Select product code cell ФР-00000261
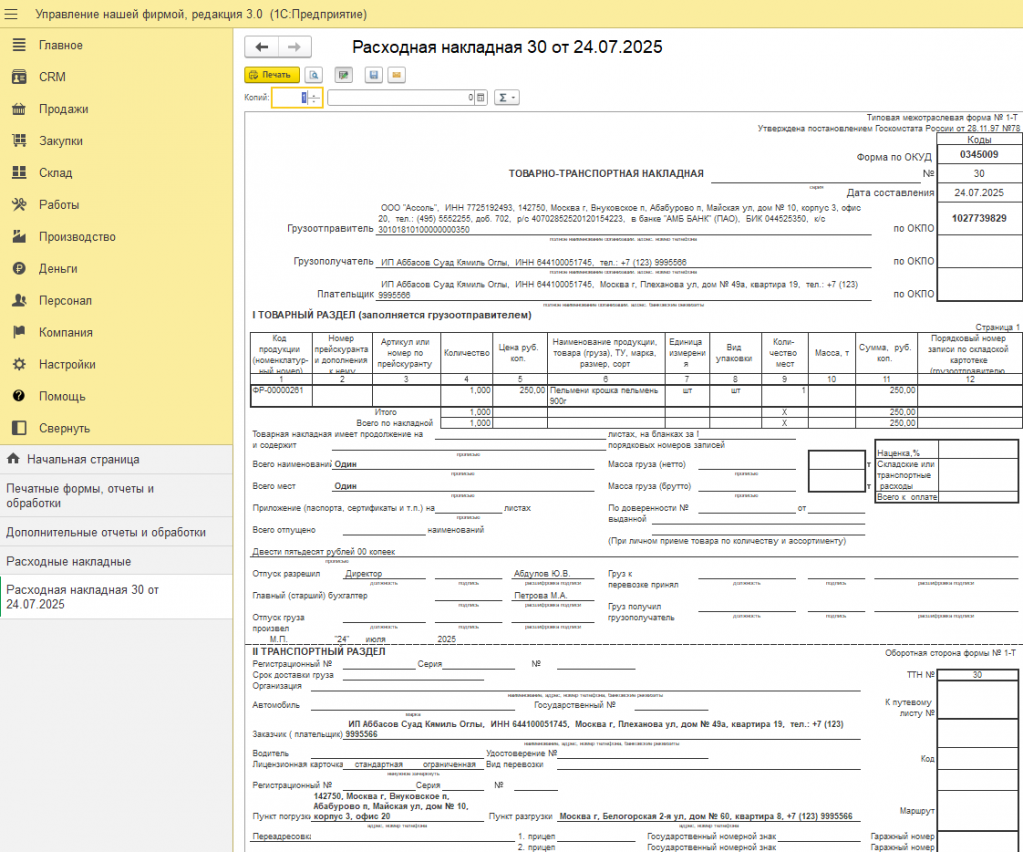This screenshot has width=1023, height=852. coord(281,395)
